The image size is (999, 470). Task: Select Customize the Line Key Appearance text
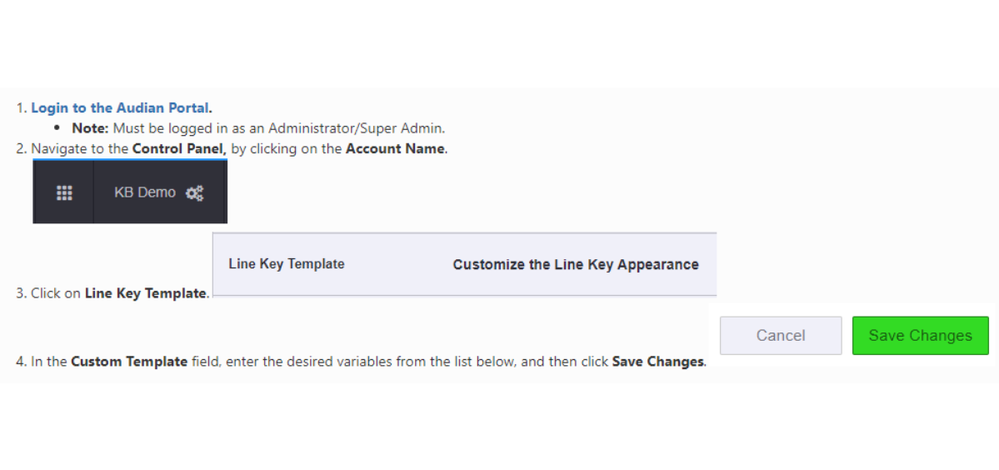[x=575, y=264]
